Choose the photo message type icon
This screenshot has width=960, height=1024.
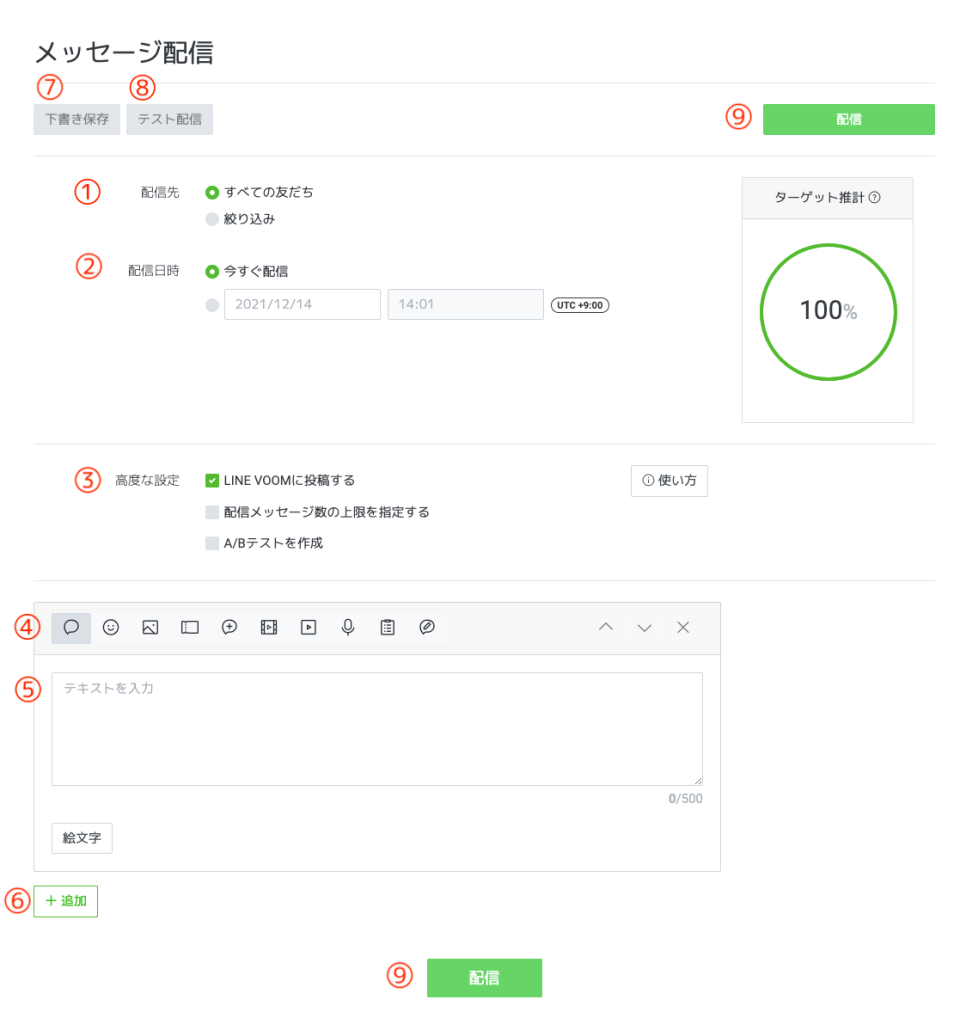point(150,628)
